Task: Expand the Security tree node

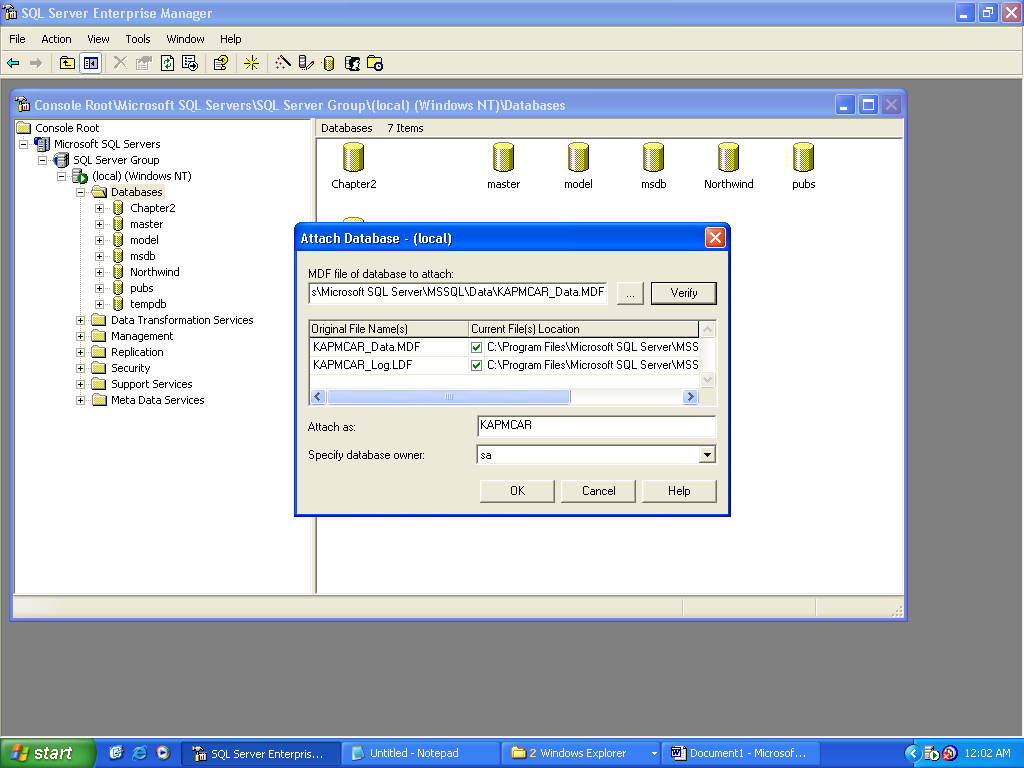Action: [81, 368]
